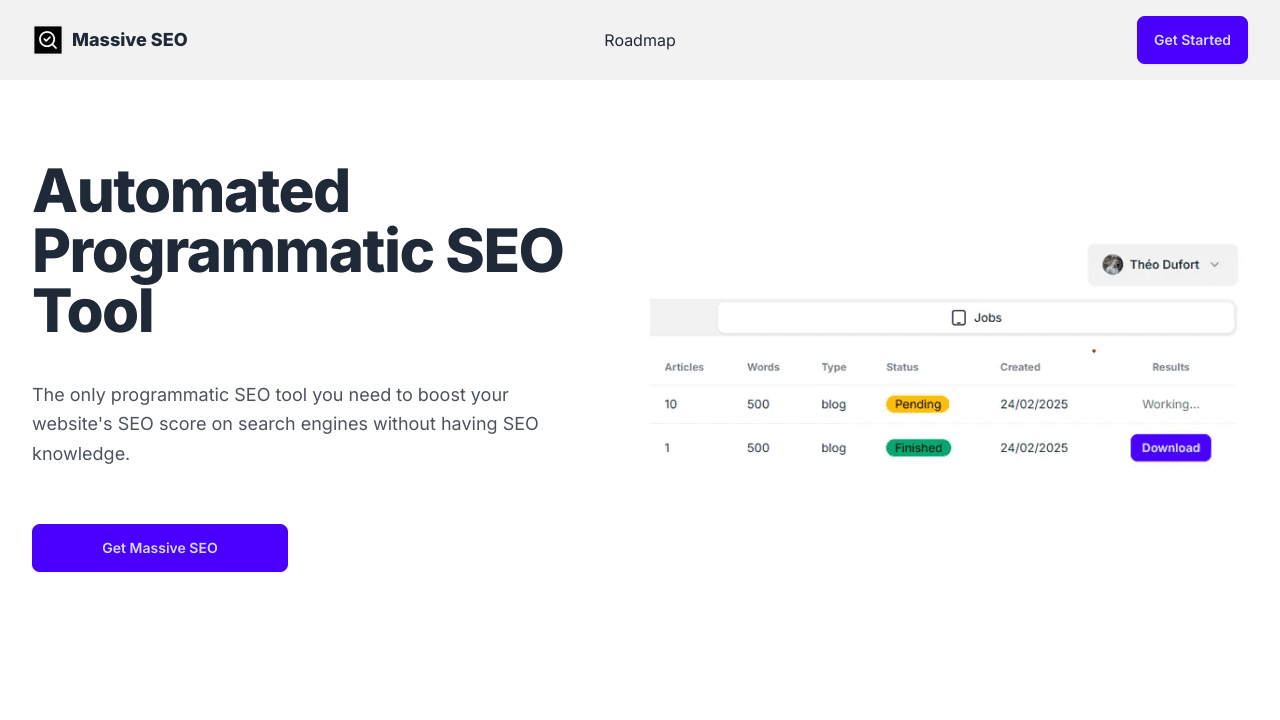
Task: Click the Jobs icon on the dashboard tab
Action: [959, 317]
